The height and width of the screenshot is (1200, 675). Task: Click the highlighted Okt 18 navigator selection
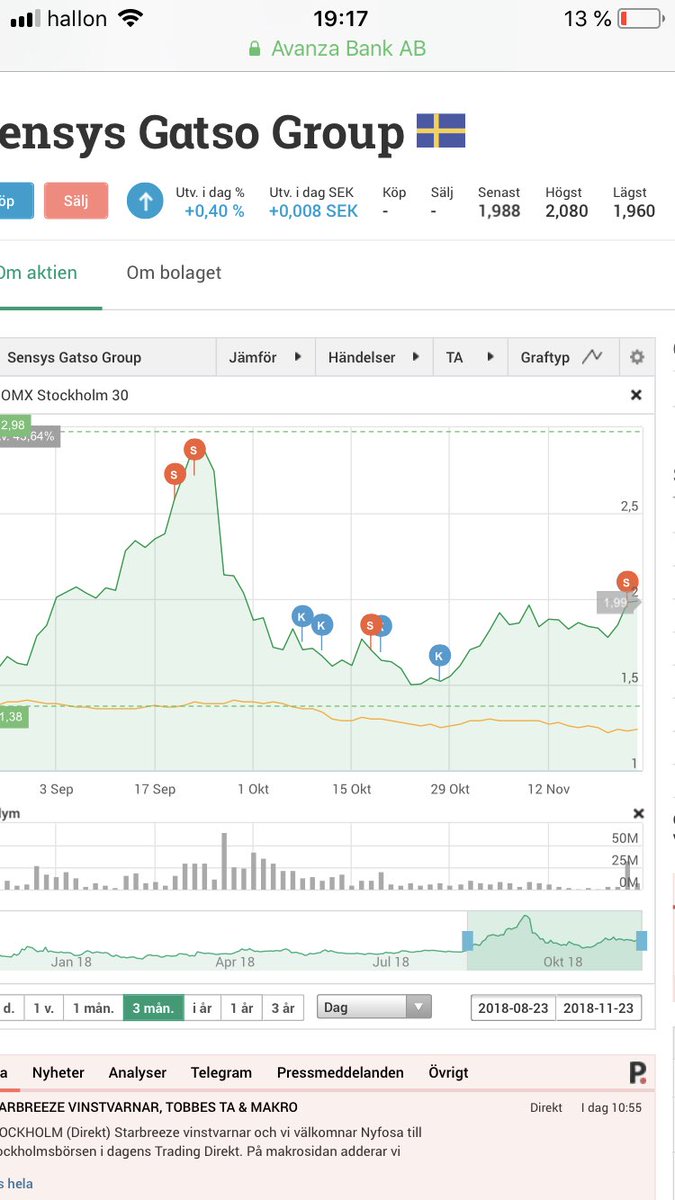pyautogui.click(x=554, y=940)
